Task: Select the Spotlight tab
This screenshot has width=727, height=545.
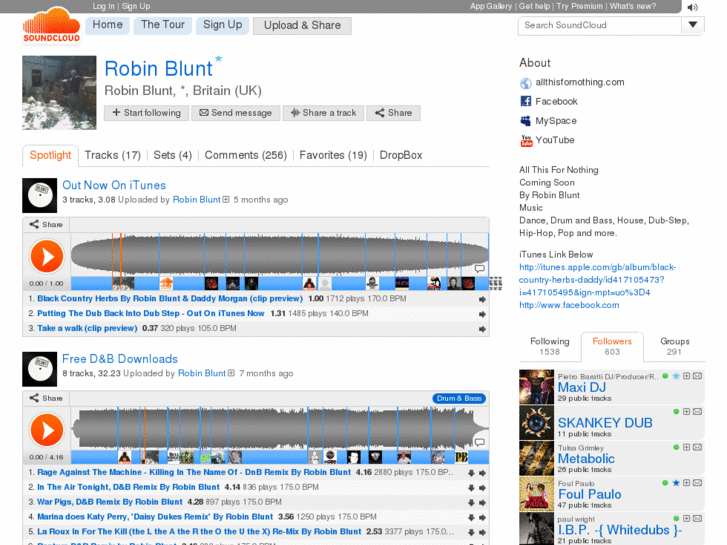Action: tap(50, 155)
